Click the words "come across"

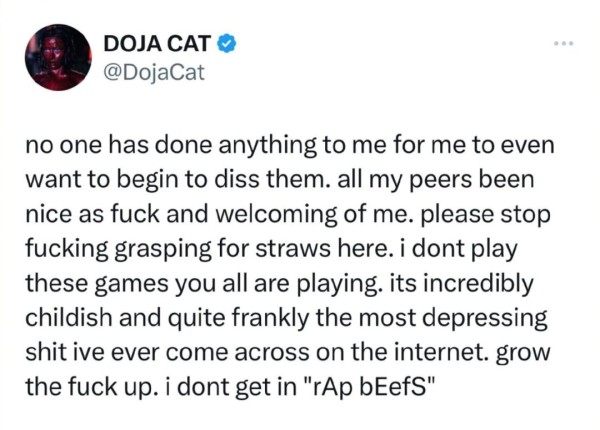pos(237,352)
